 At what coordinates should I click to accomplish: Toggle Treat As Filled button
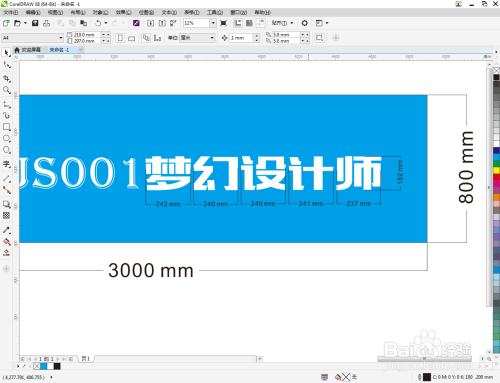[x=319, y=38]
